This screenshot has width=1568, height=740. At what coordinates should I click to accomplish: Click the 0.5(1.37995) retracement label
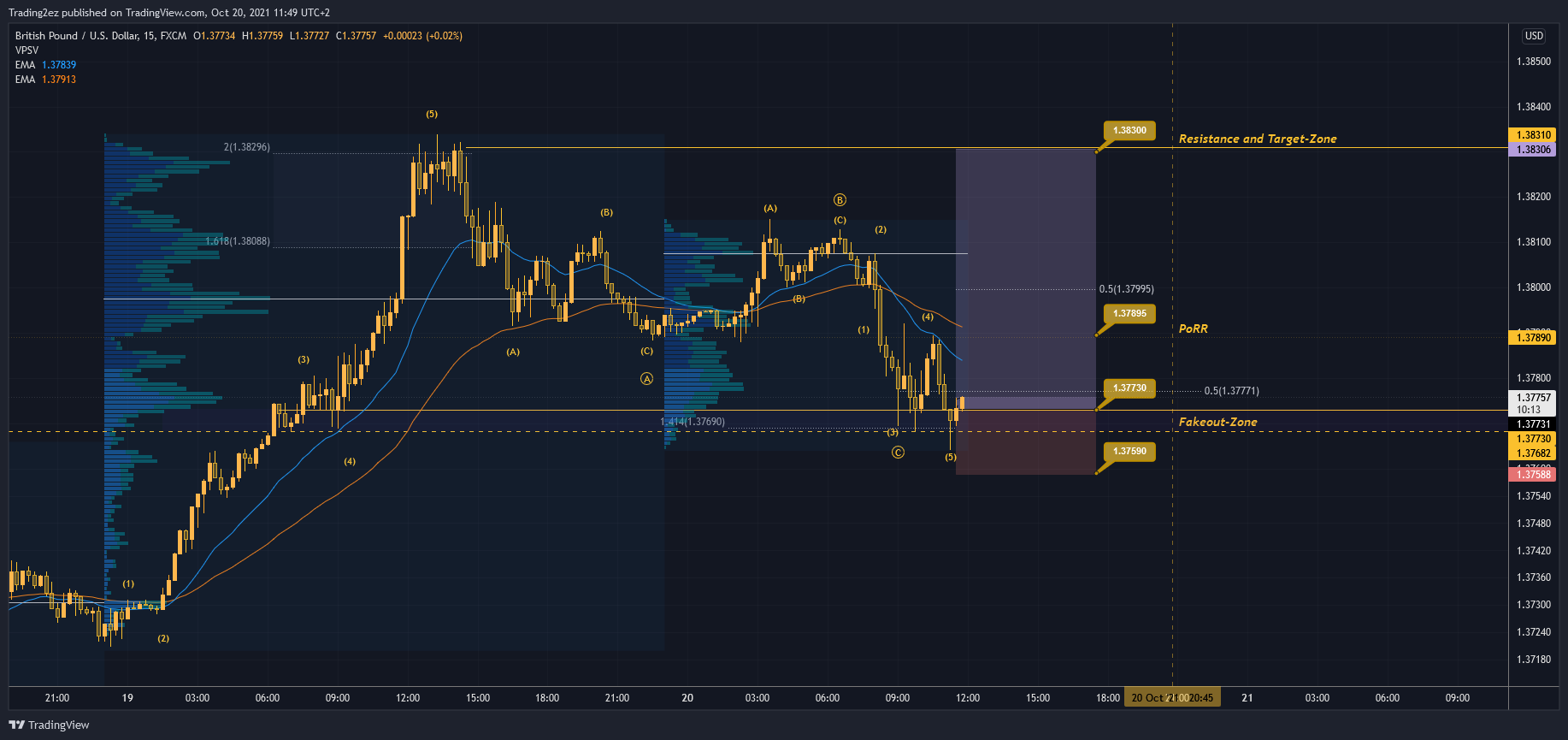click(1127, 289)
